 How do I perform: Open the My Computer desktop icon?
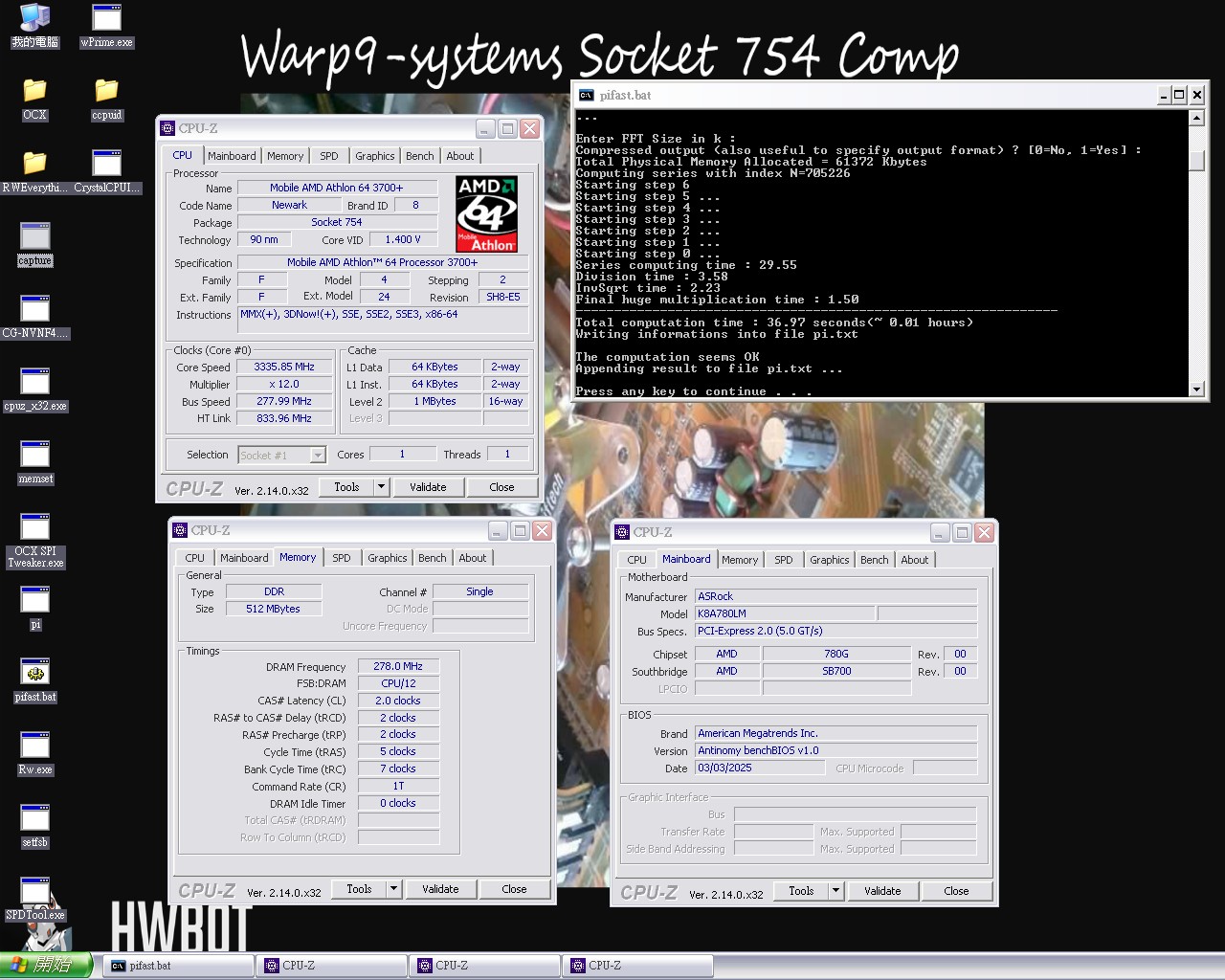[34, 25]
